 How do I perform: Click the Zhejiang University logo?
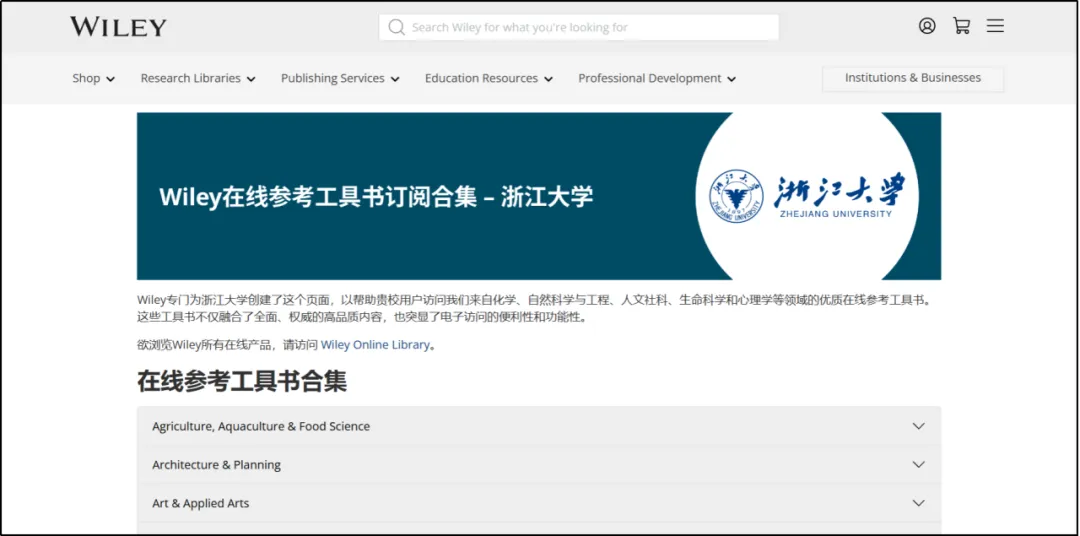(807, 196)
